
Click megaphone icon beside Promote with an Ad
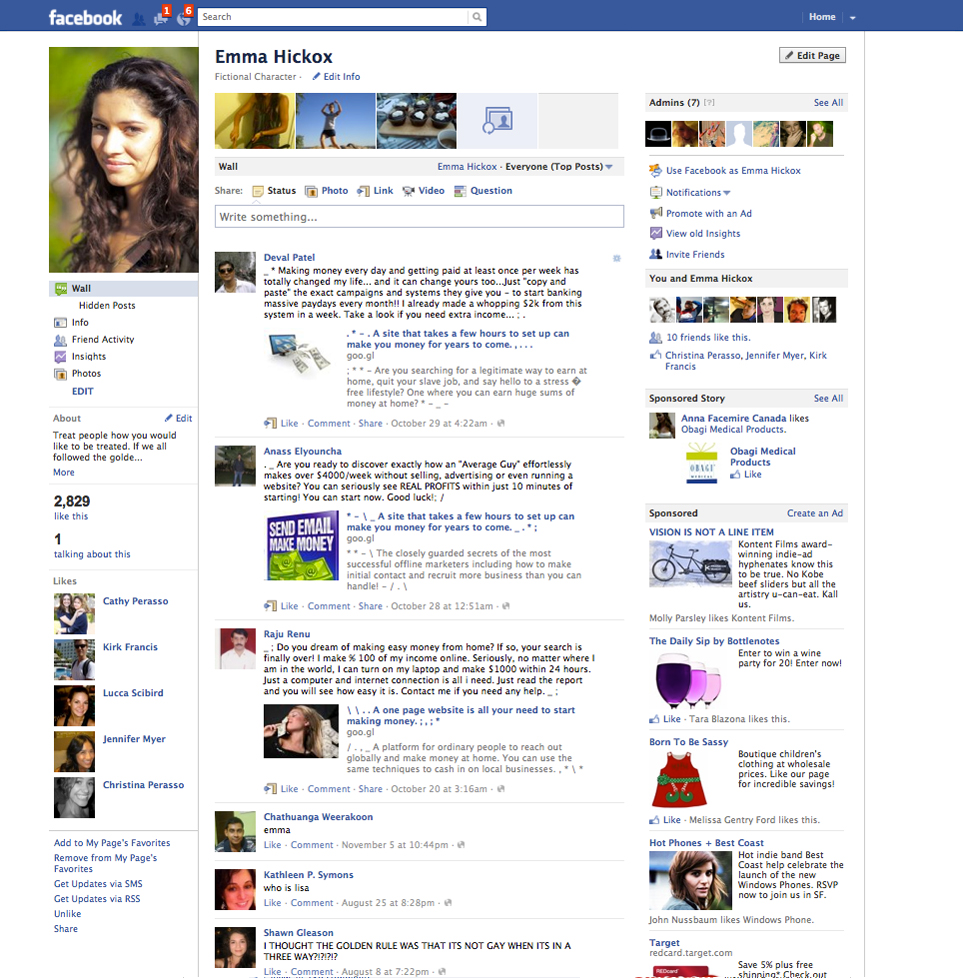pyautogui.click(x=656, y=213)
